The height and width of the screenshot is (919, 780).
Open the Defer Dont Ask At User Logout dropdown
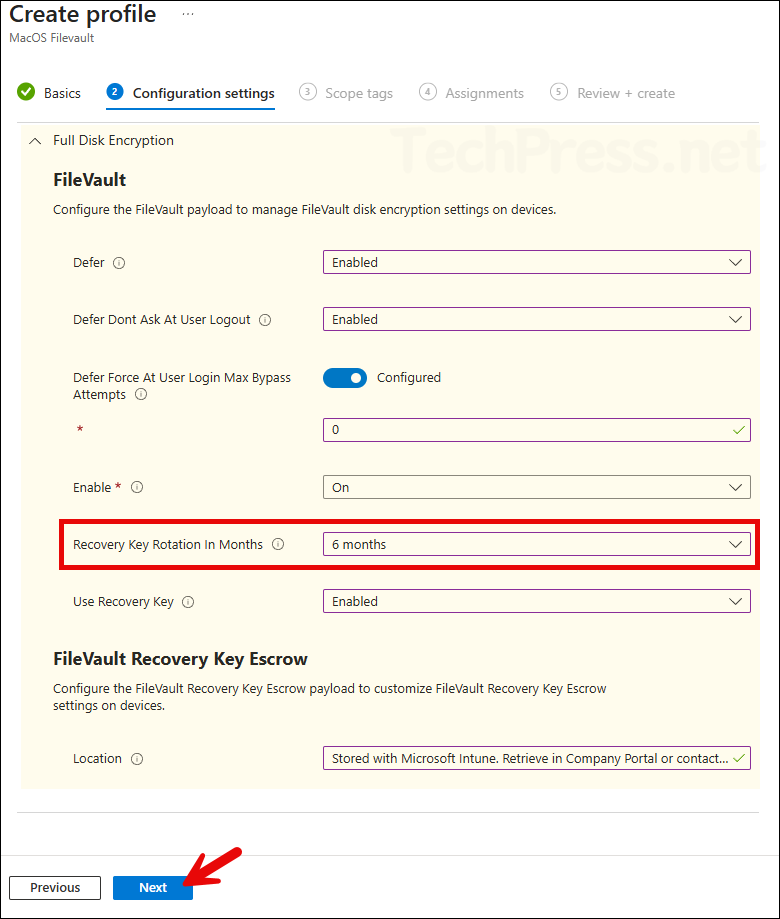point(537,319)
